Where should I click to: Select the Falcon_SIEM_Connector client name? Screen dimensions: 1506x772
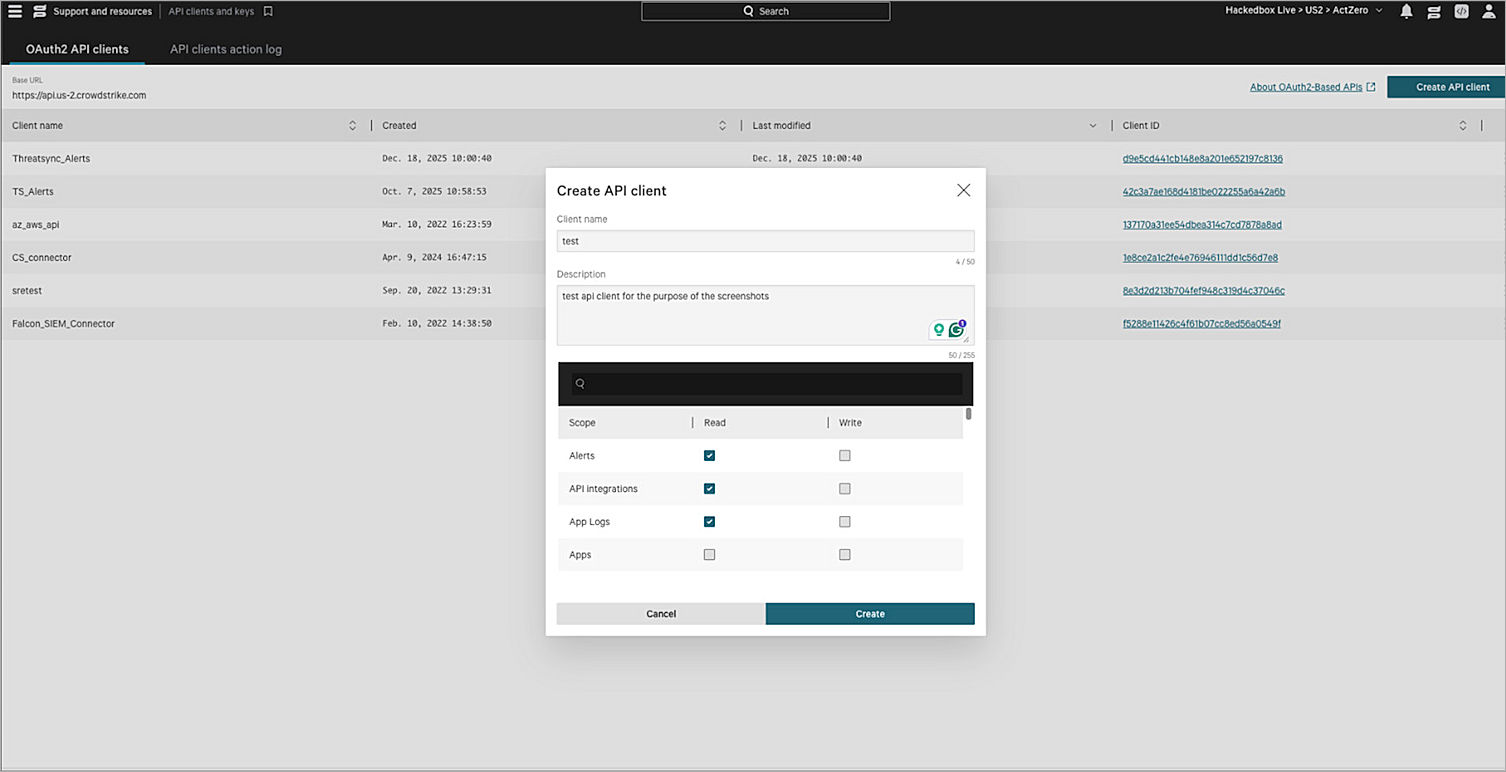[63, 324]
